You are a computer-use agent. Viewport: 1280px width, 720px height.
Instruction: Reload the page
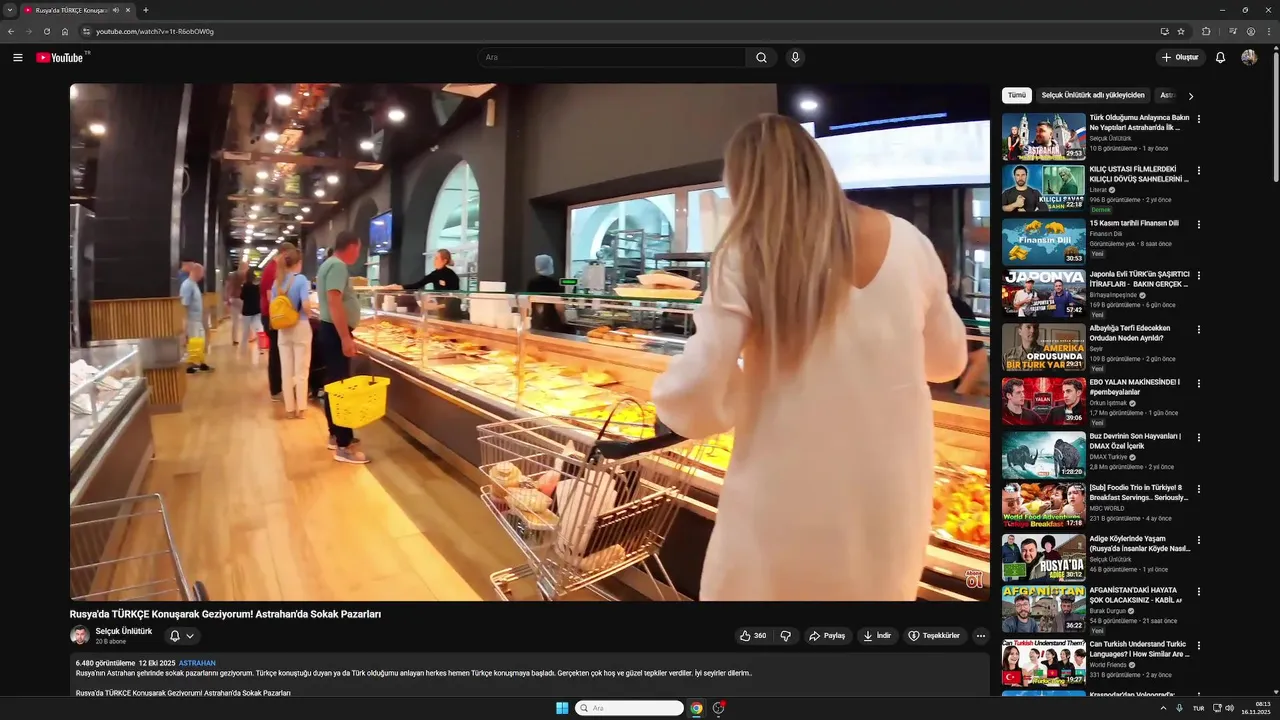46,31
